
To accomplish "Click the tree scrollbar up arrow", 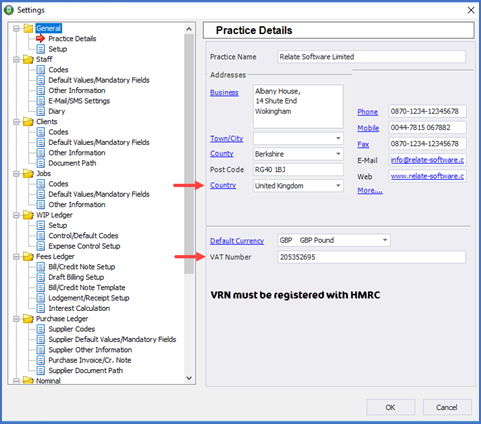I will point(189,29).
